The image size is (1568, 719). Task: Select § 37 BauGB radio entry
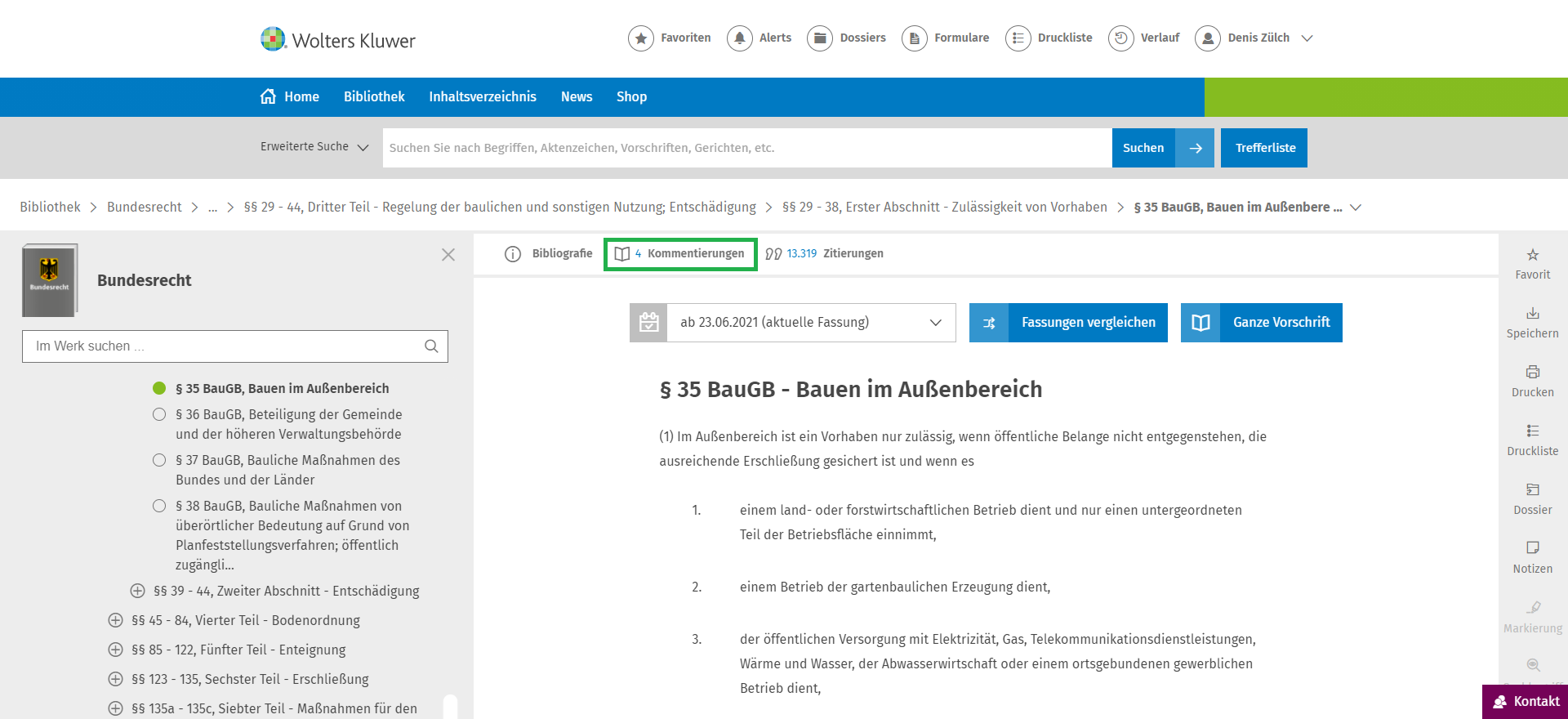(x=159, y=460)
